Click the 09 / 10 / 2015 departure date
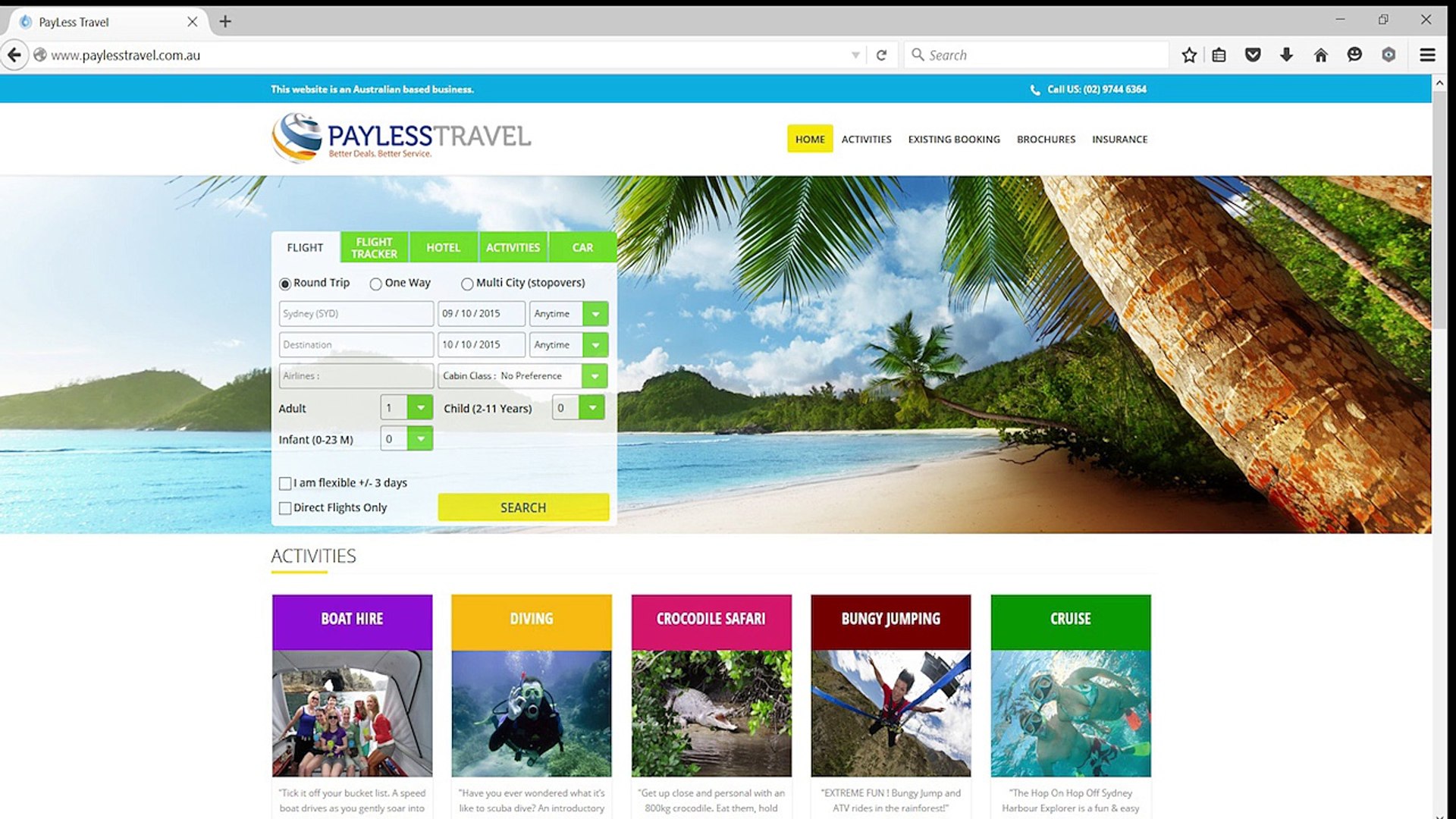 pyautogui.click(x=482, y=313)
